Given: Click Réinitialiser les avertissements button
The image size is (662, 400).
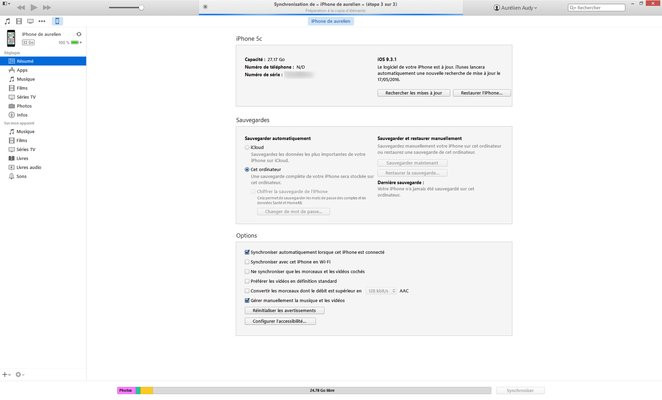Looking at the screenshot, I should click(x=284, y=310).
